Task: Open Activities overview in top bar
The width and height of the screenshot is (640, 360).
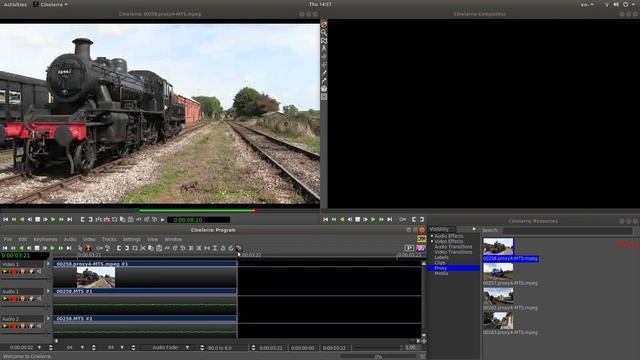Action: click(x=15, y=4)
